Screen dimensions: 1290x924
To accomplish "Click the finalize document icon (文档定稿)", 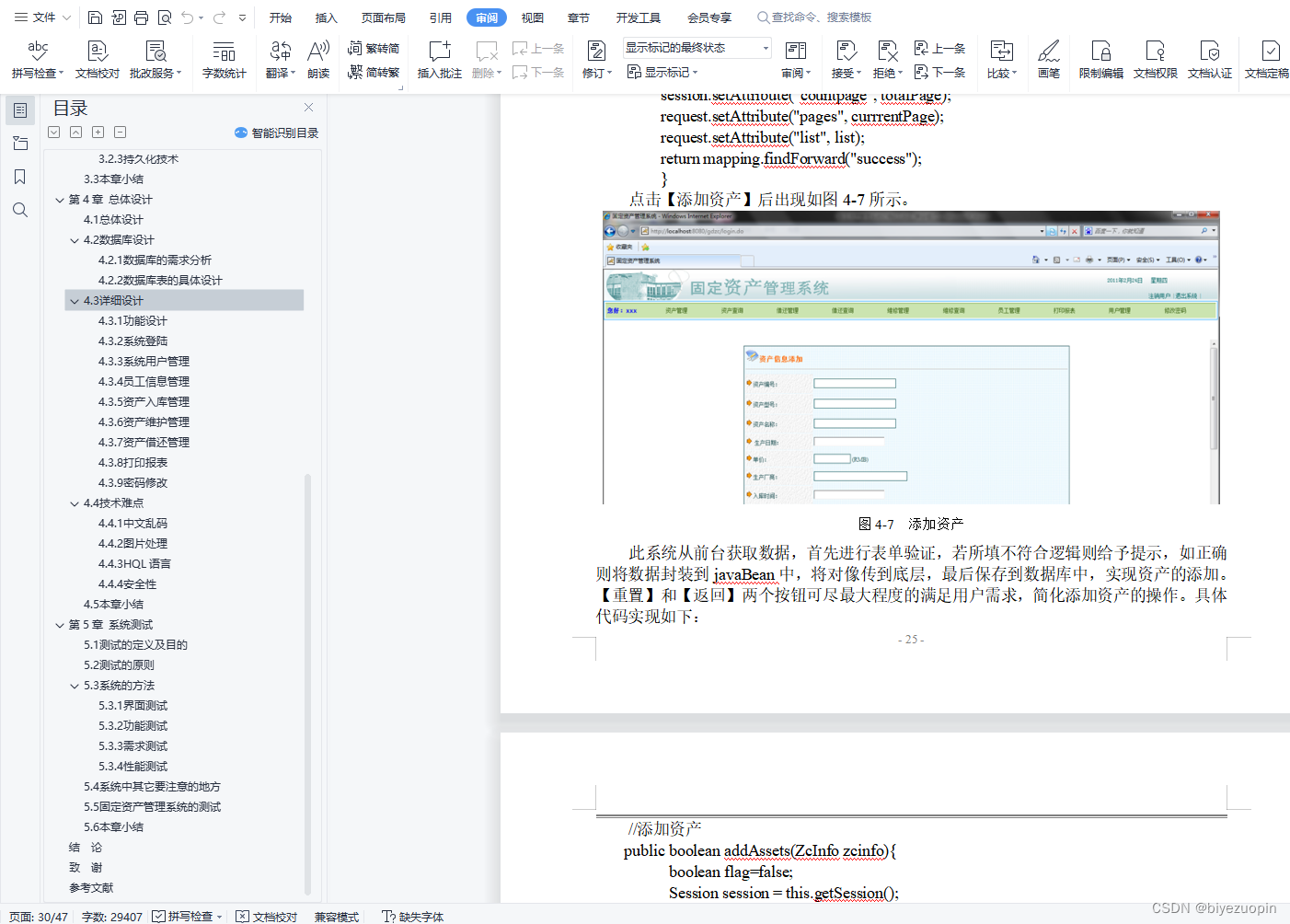I will click(x=1267, y=59).
